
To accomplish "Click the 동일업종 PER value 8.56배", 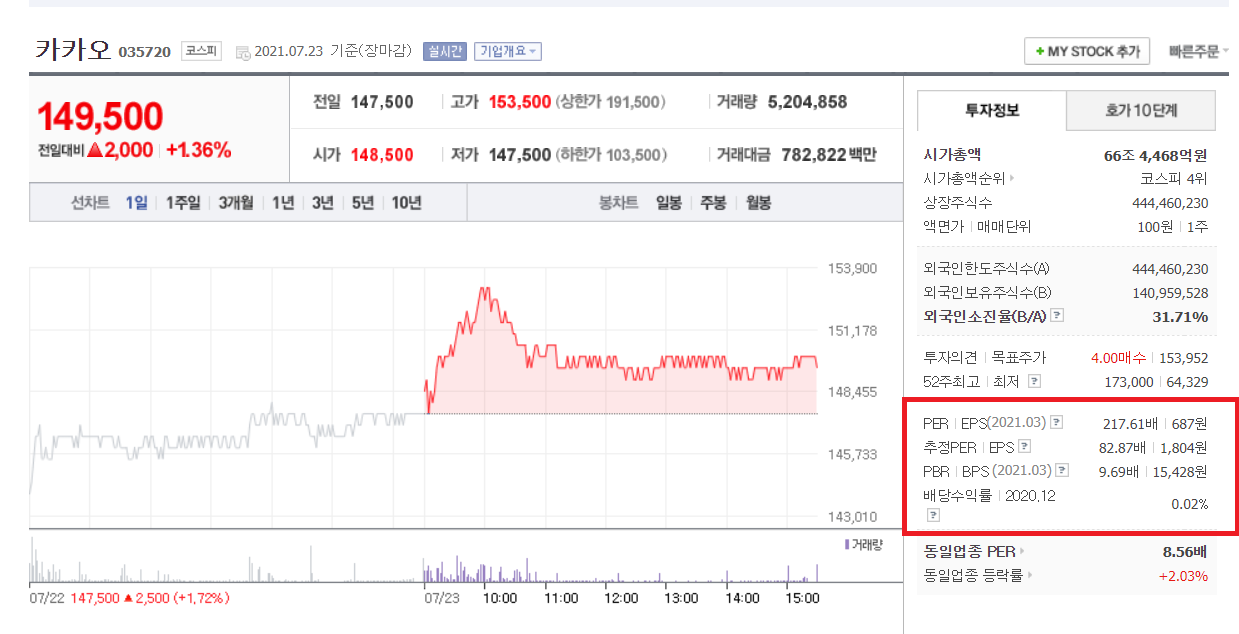I will (1183, 551).
